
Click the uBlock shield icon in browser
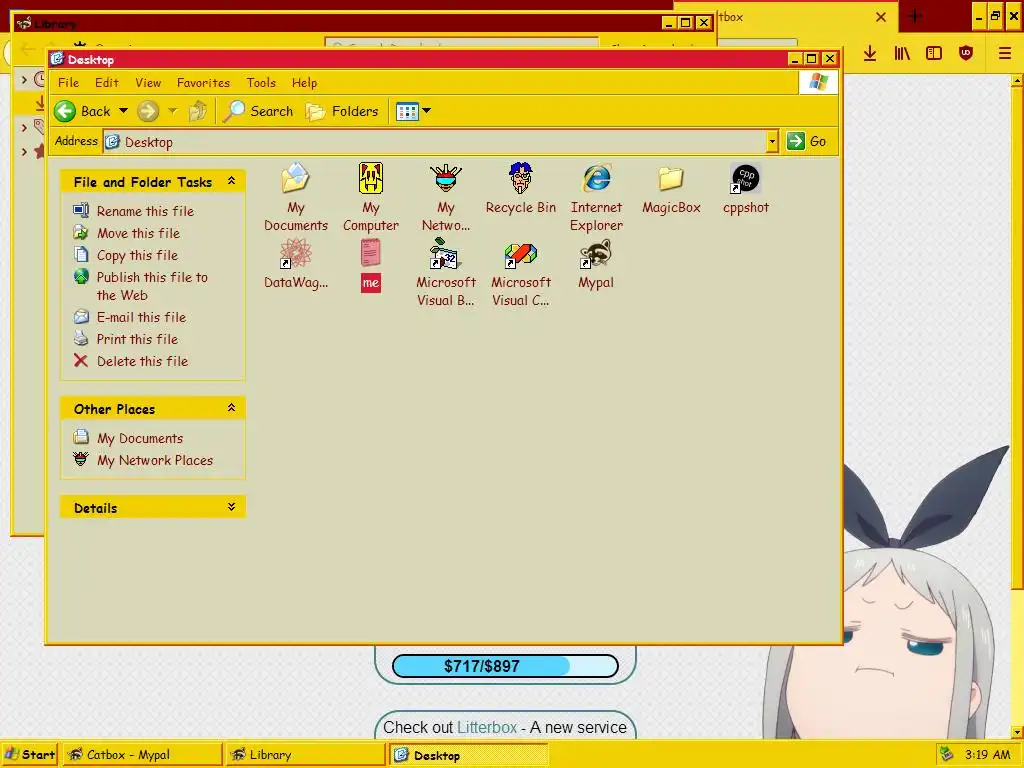966,54
